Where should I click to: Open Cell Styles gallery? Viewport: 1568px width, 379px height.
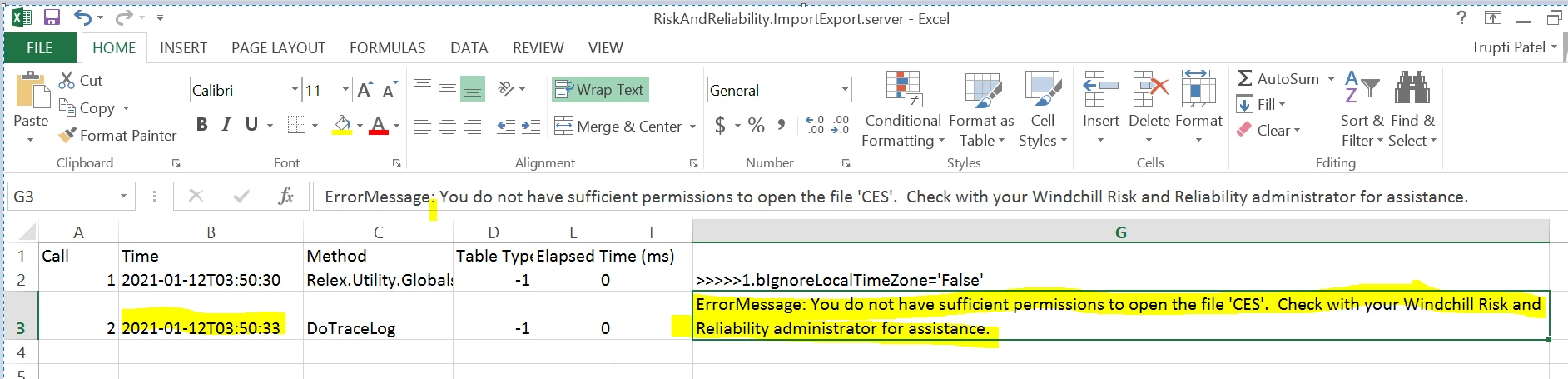(1043, 110)
